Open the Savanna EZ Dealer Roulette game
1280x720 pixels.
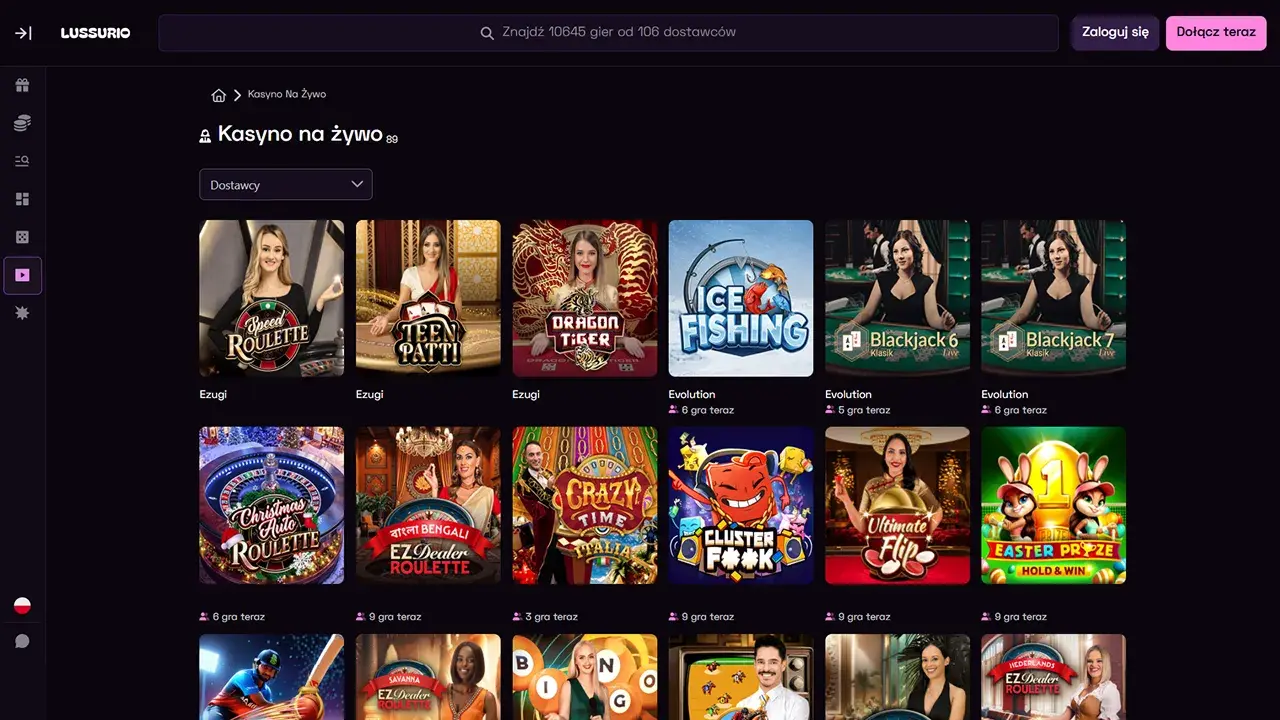(x=428, y=677)
